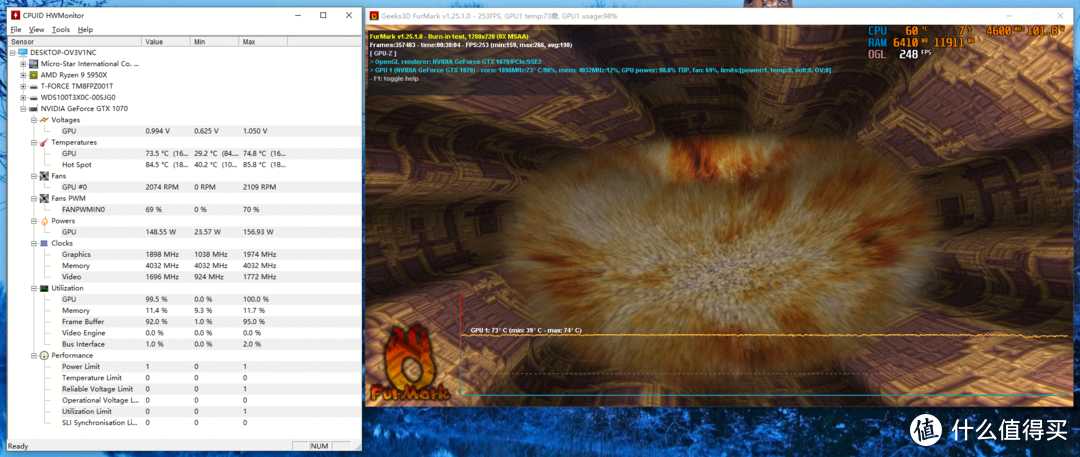This screenshot has width=1080, height=457.
Task: Collapse the Fans PWM section
Action: point(33,198)
